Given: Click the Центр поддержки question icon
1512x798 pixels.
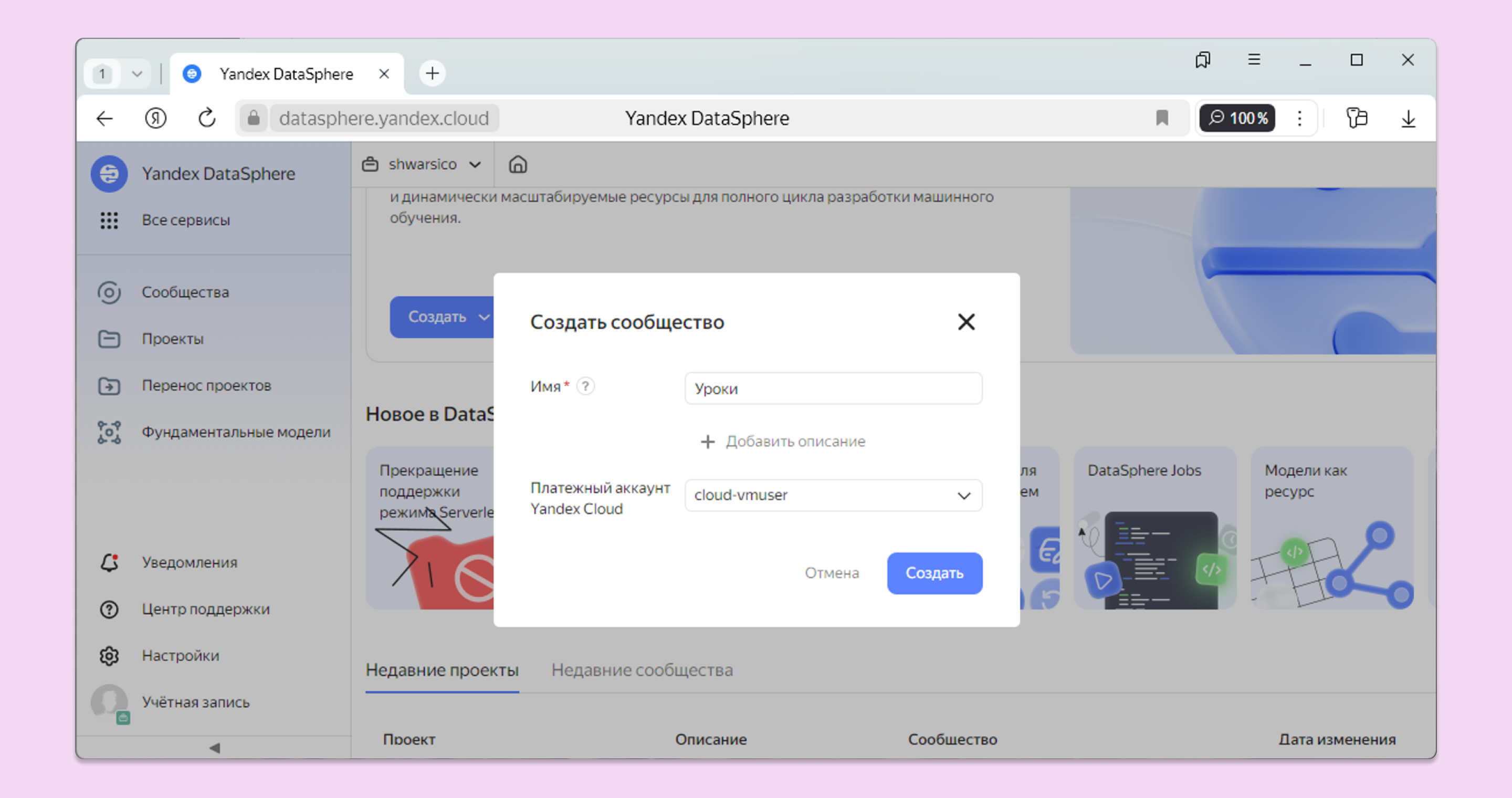Looking at the screenshot, I should click(109, 609).
